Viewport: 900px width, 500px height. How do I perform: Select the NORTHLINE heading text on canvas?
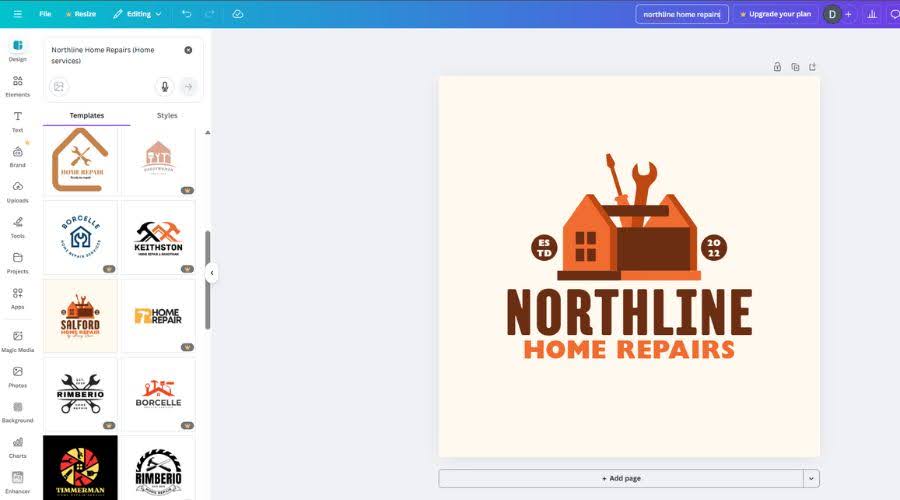point(629,312)
